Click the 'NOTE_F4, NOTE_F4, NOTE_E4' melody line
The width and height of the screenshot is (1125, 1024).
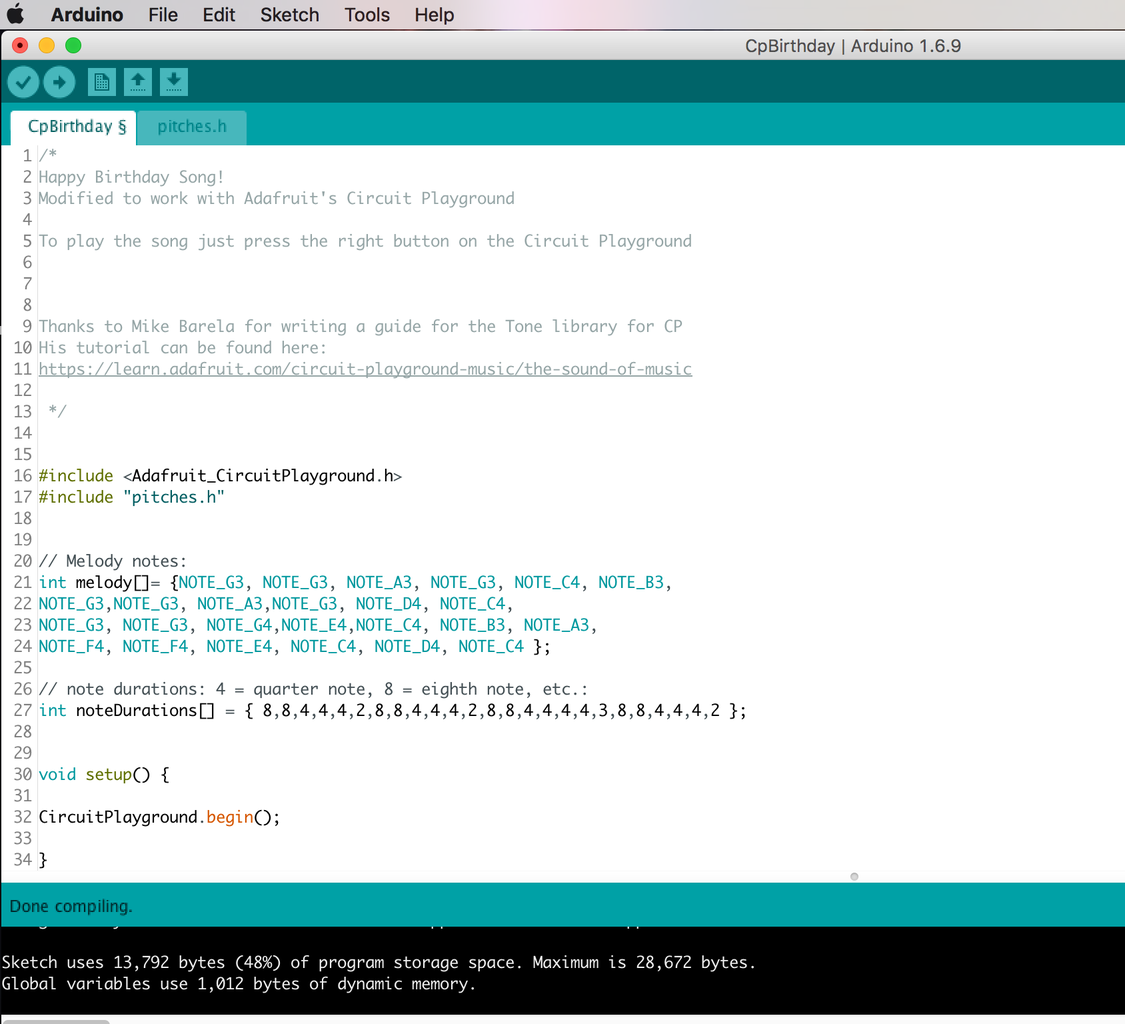click(x=295, y=647)
